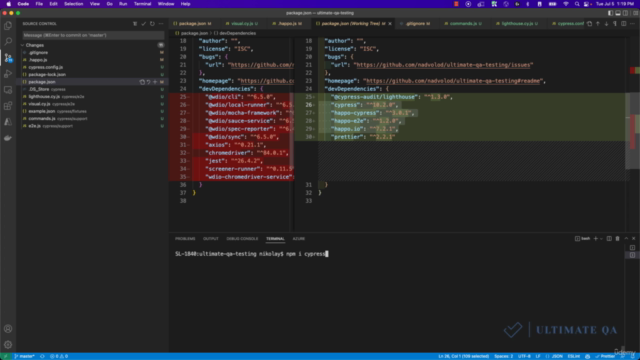This screenshot has height=360, width=640.
Task: Open the visual.cy.js editor tab
Action: pyautogui.click(x=242, y=24)
